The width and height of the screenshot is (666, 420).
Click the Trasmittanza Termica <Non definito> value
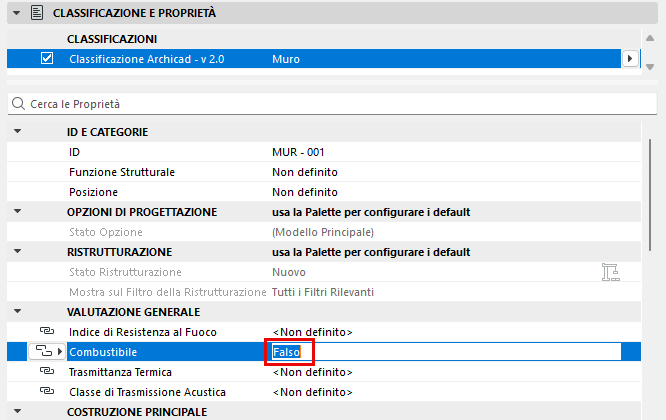coord(313,372)
